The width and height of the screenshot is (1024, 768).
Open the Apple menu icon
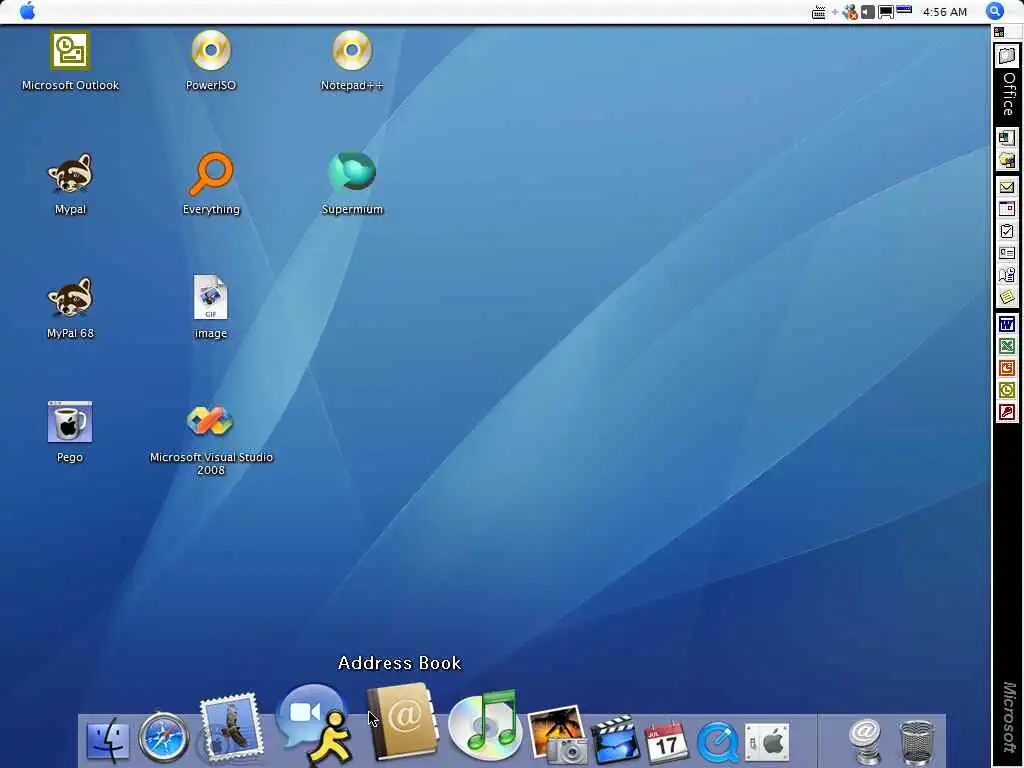pyautogui.click(x=27, y=11)
